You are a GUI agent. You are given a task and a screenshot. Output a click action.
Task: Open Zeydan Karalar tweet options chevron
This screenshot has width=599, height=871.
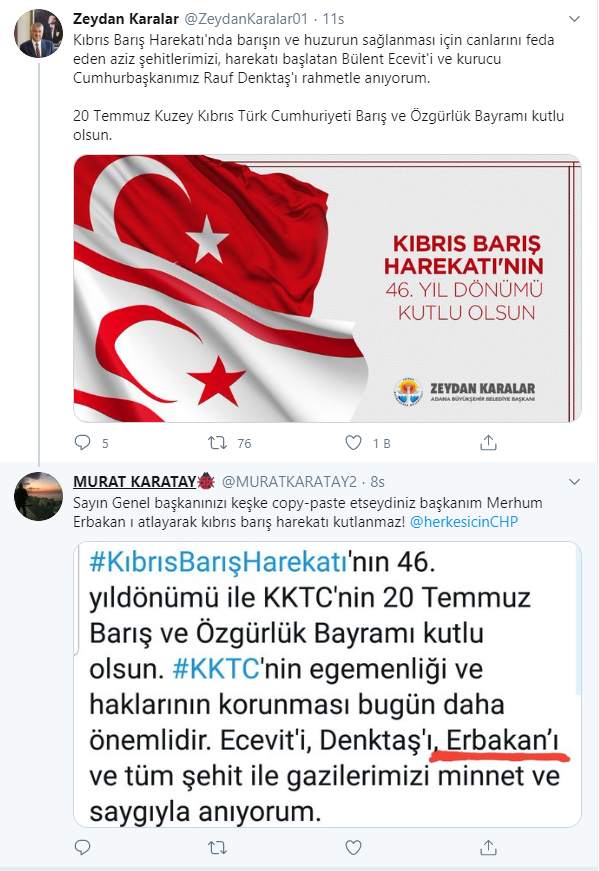[574, 19]
